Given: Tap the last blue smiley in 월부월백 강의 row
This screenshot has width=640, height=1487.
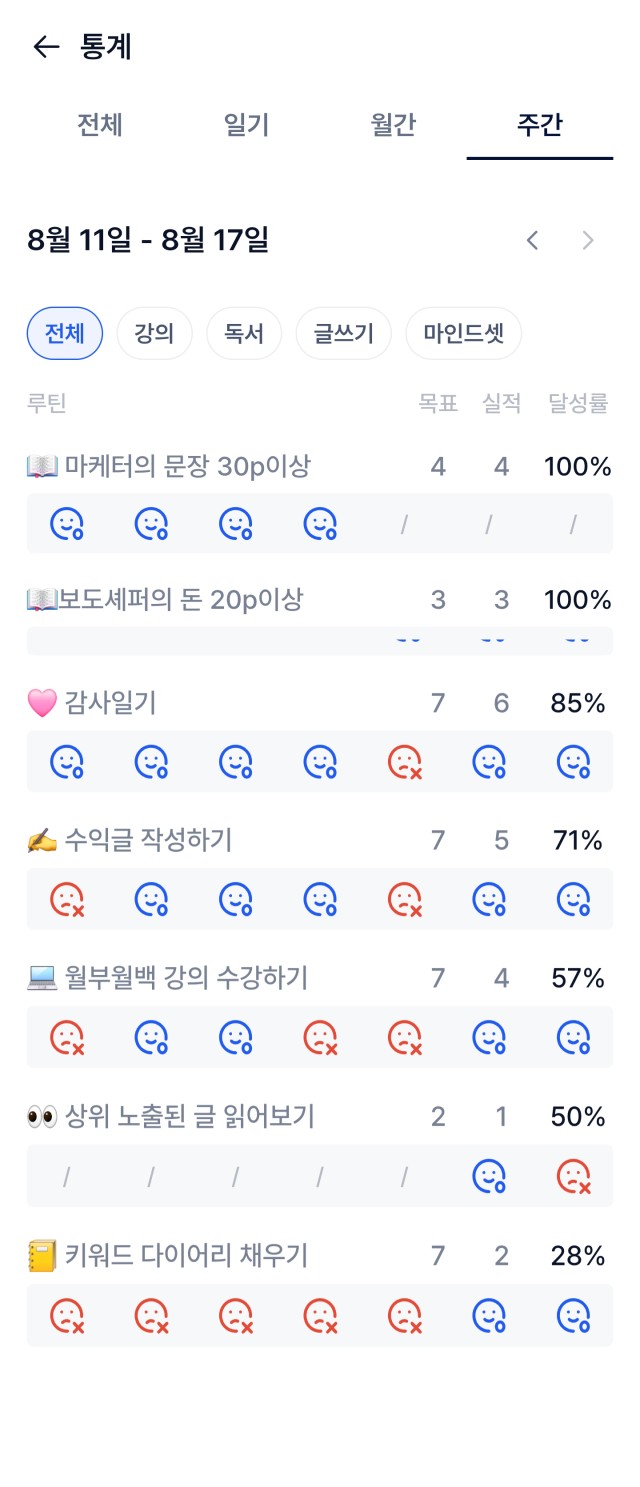Looking at the screenshot, I should coord(573,1036).
